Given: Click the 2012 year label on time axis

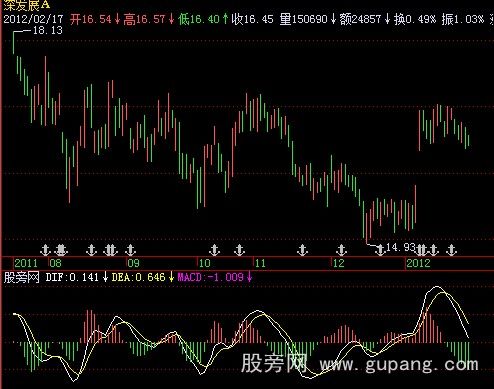Looking at the screenshot, I should point(418,263).
